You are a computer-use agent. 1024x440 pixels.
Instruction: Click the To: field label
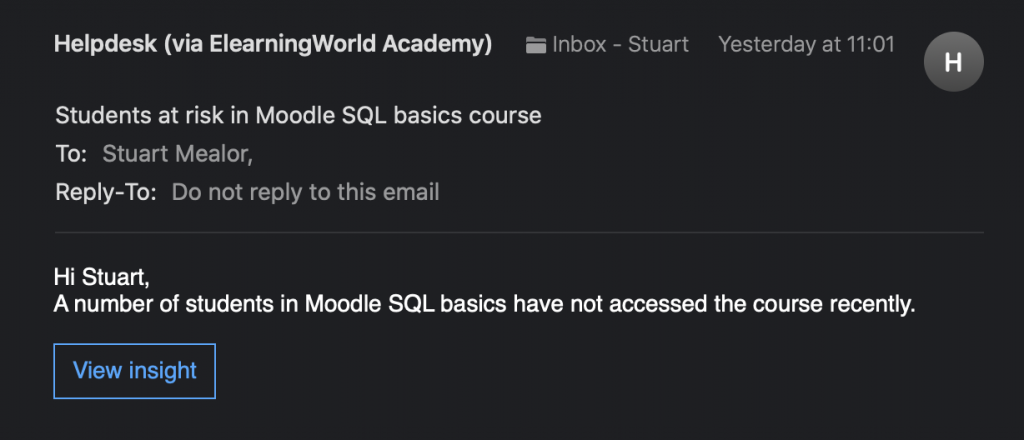tap(71, 153)
